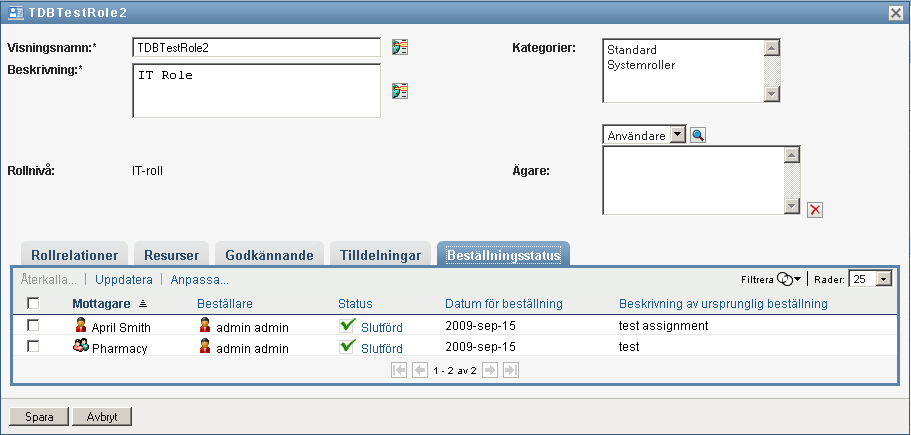Go to last page of results

coord(511,370)
